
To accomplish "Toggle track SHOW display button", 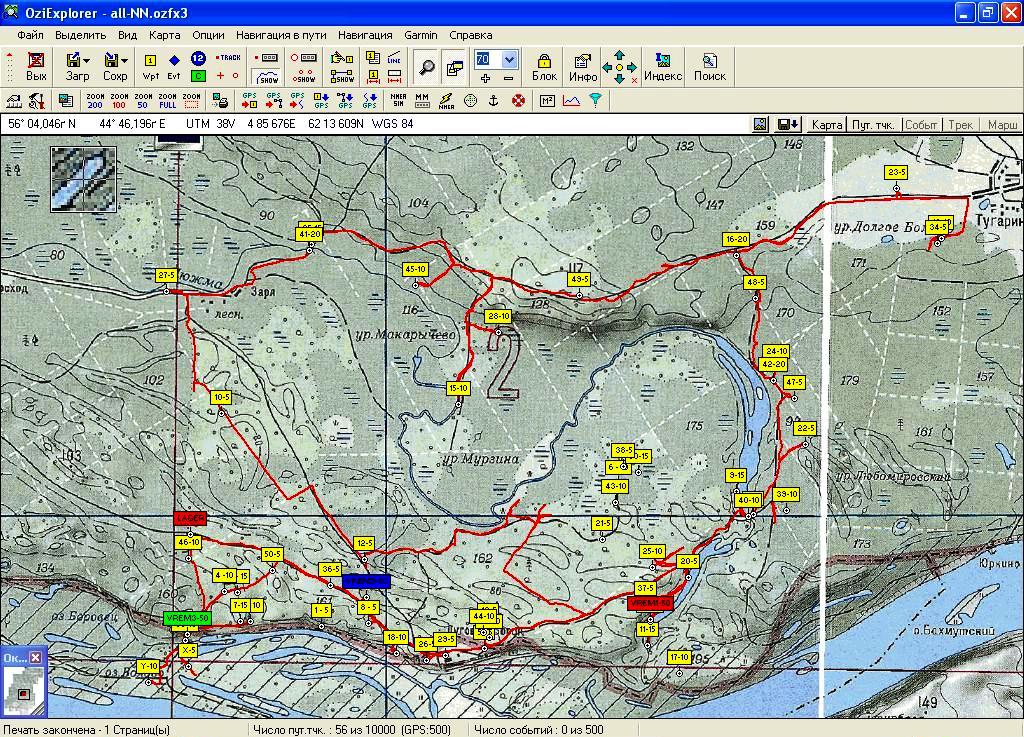I will coord(268,76).
